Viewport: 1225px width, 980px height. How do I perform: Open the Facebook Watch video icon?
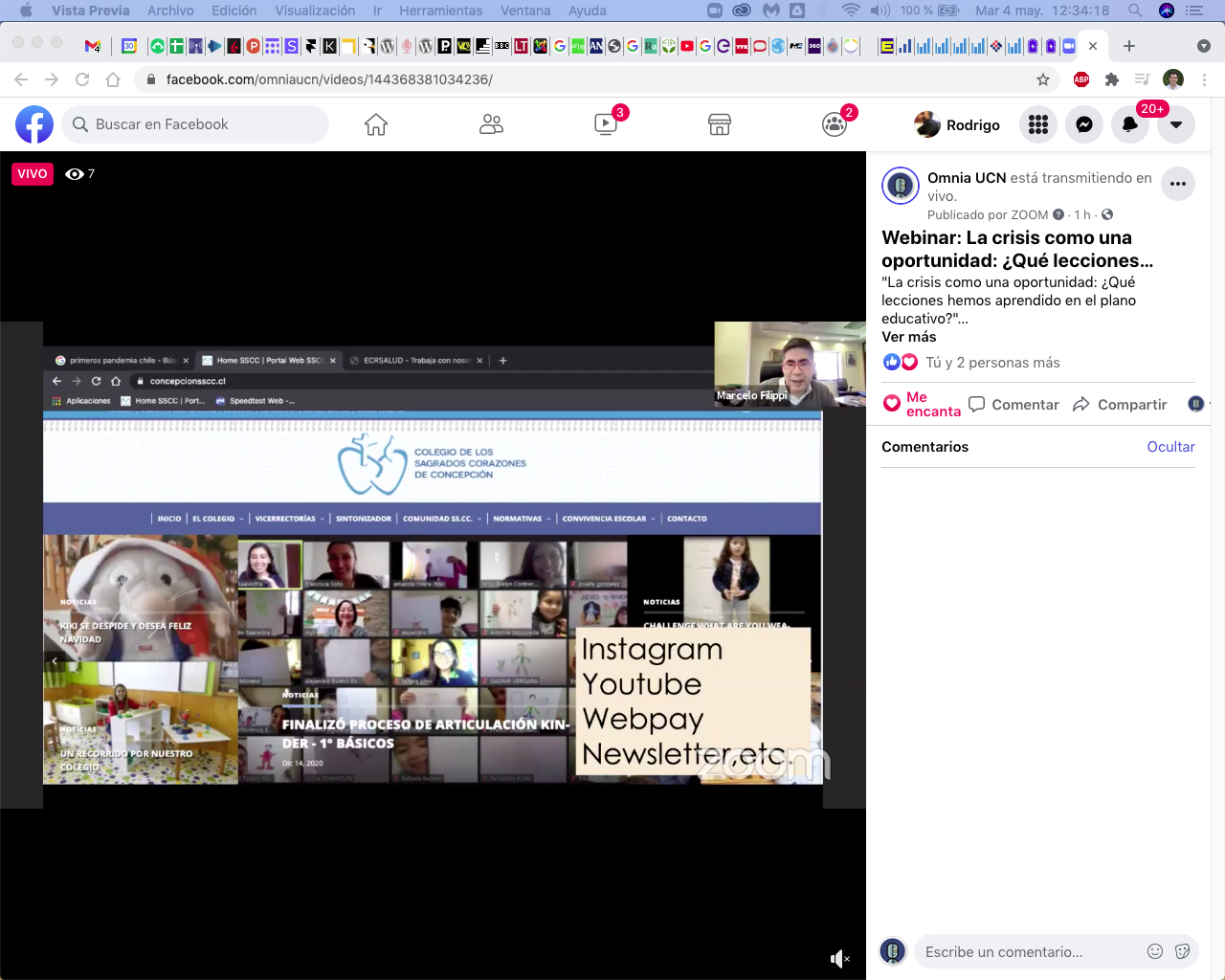point(606,124)
